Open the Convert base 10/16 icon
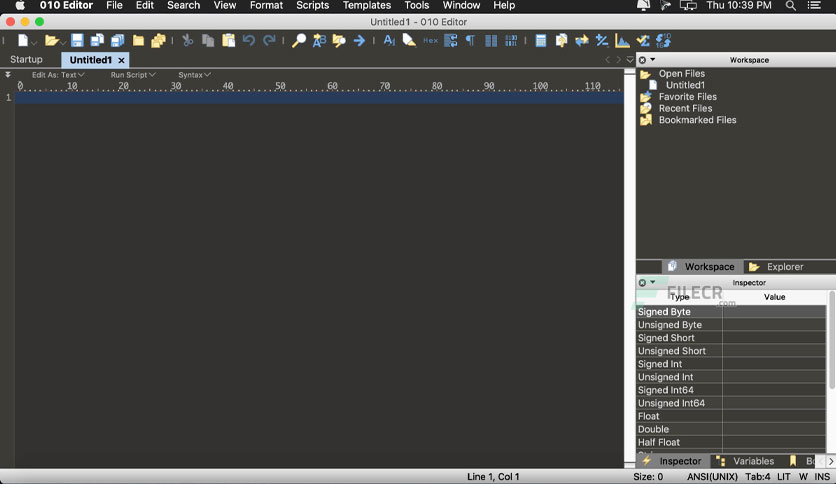The image size is (836, 484). pyautogui.click(x=663, y=41)
